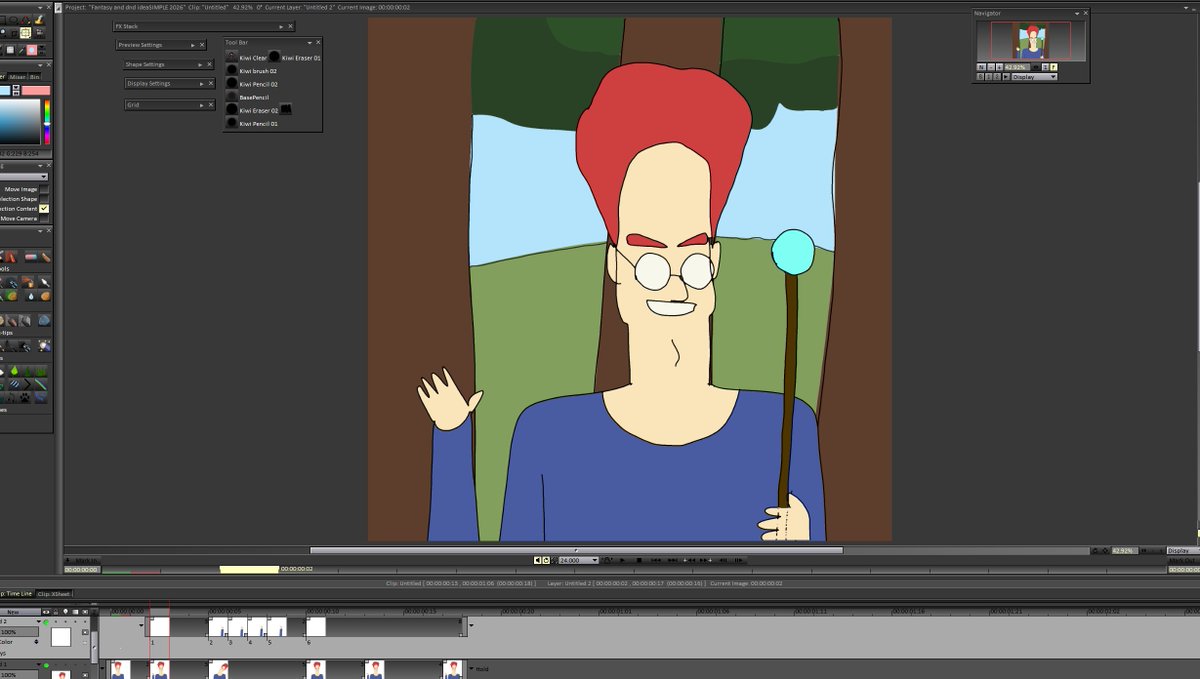Click the pink color swatch

[x=36, y=91]
